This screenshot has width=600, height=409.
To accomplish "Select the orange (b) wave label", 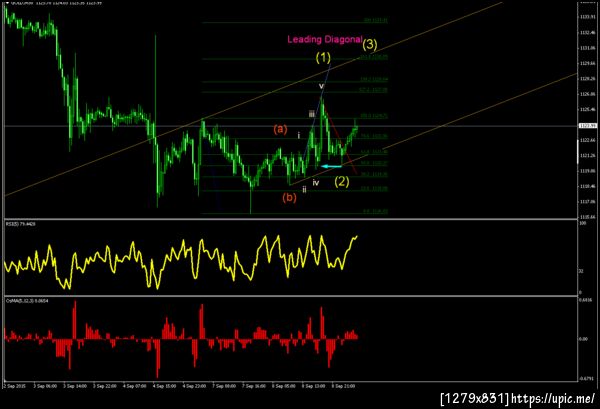I will 289,197.
